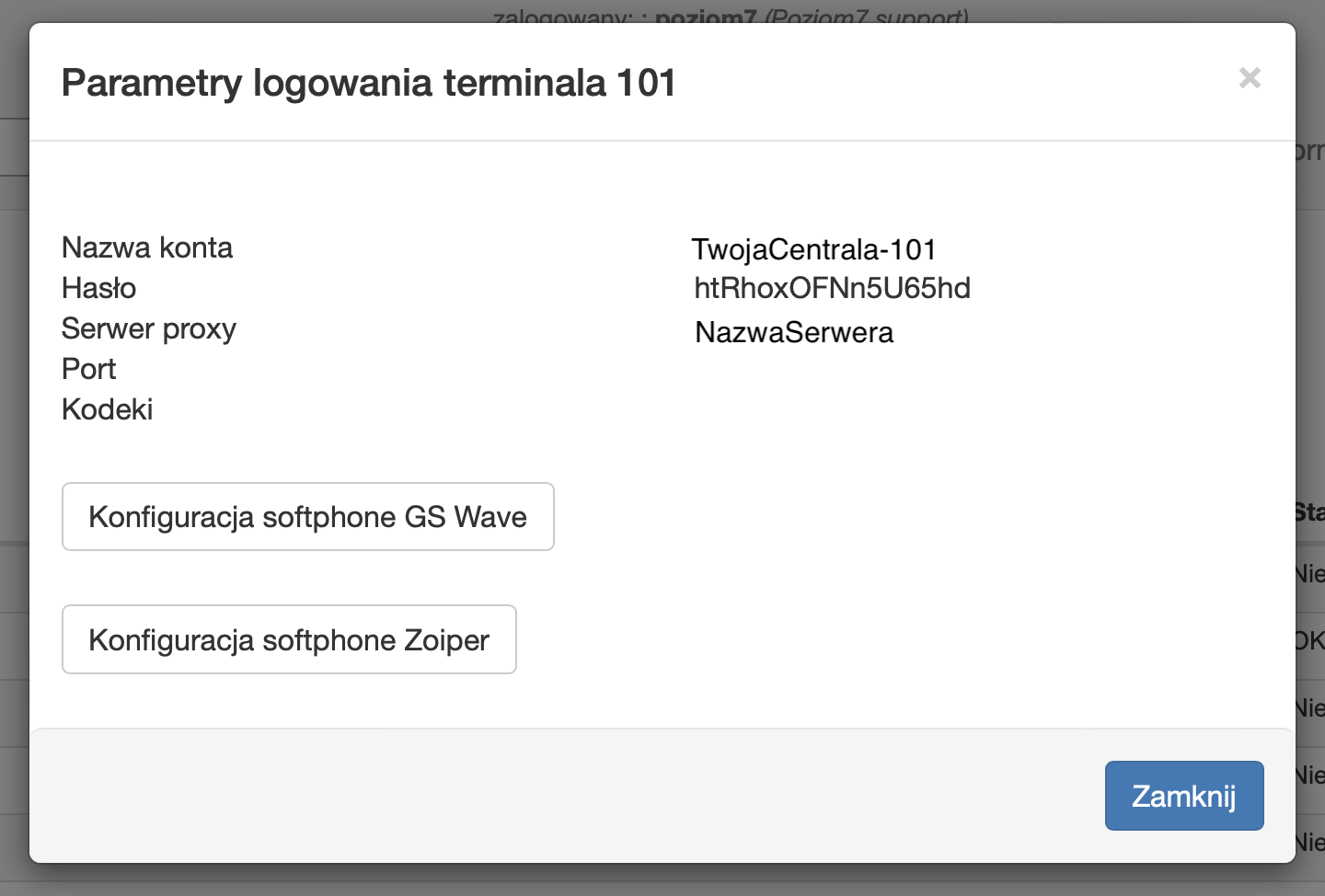Click the Nie cell beside the Zamknij button
Screen dimensions: 1325x896
click(x=1310, y=775)
